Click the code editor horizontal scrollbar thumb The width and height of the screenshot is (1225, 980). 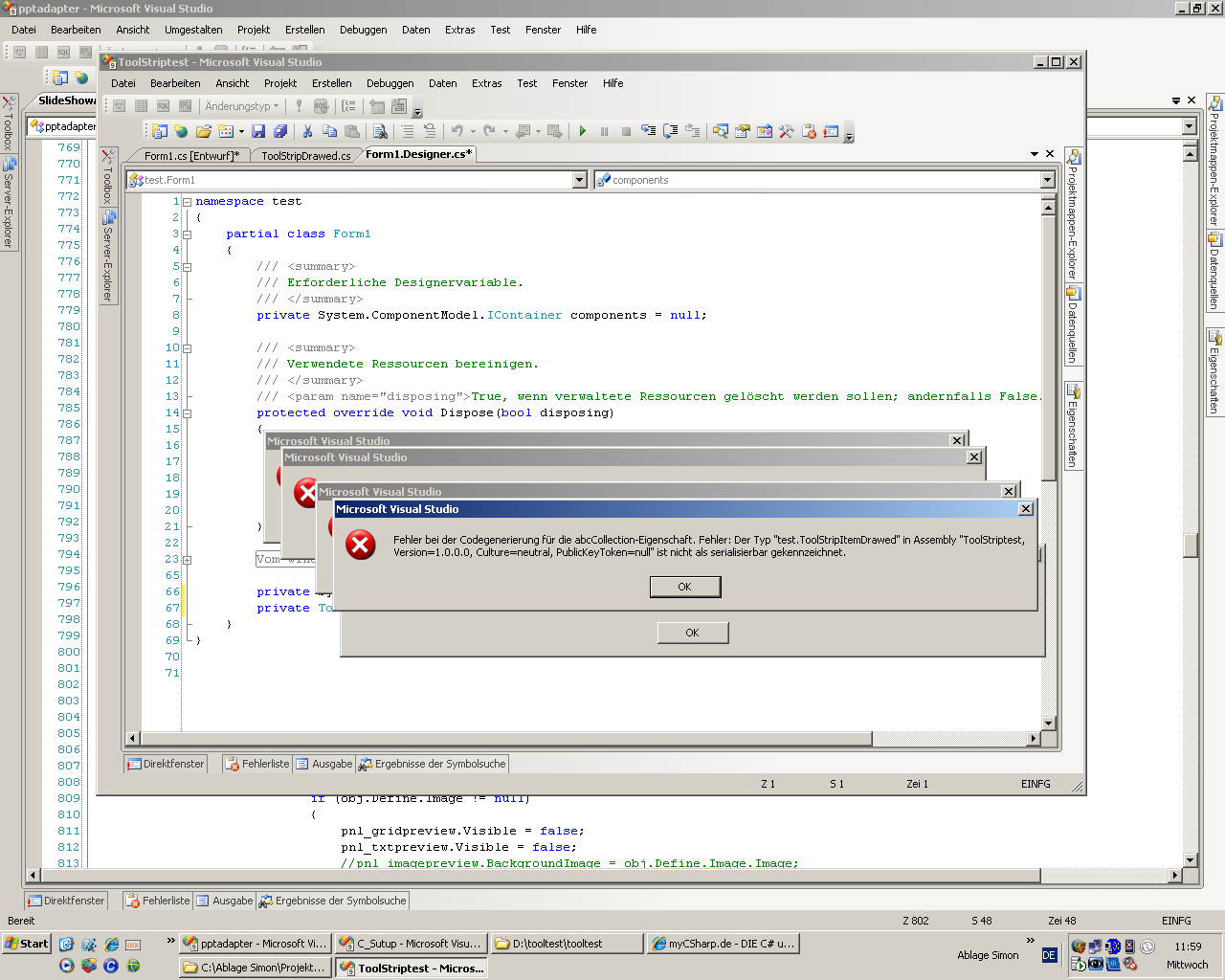tap(506, 739)
